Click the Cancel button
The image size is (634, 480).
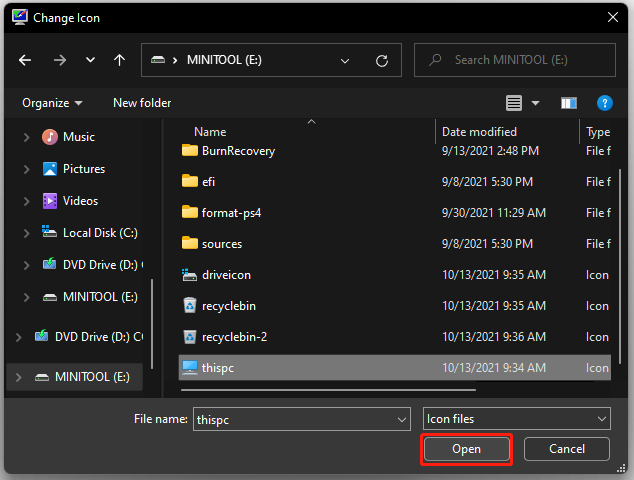pyautogui.click(x=566, y=449)
